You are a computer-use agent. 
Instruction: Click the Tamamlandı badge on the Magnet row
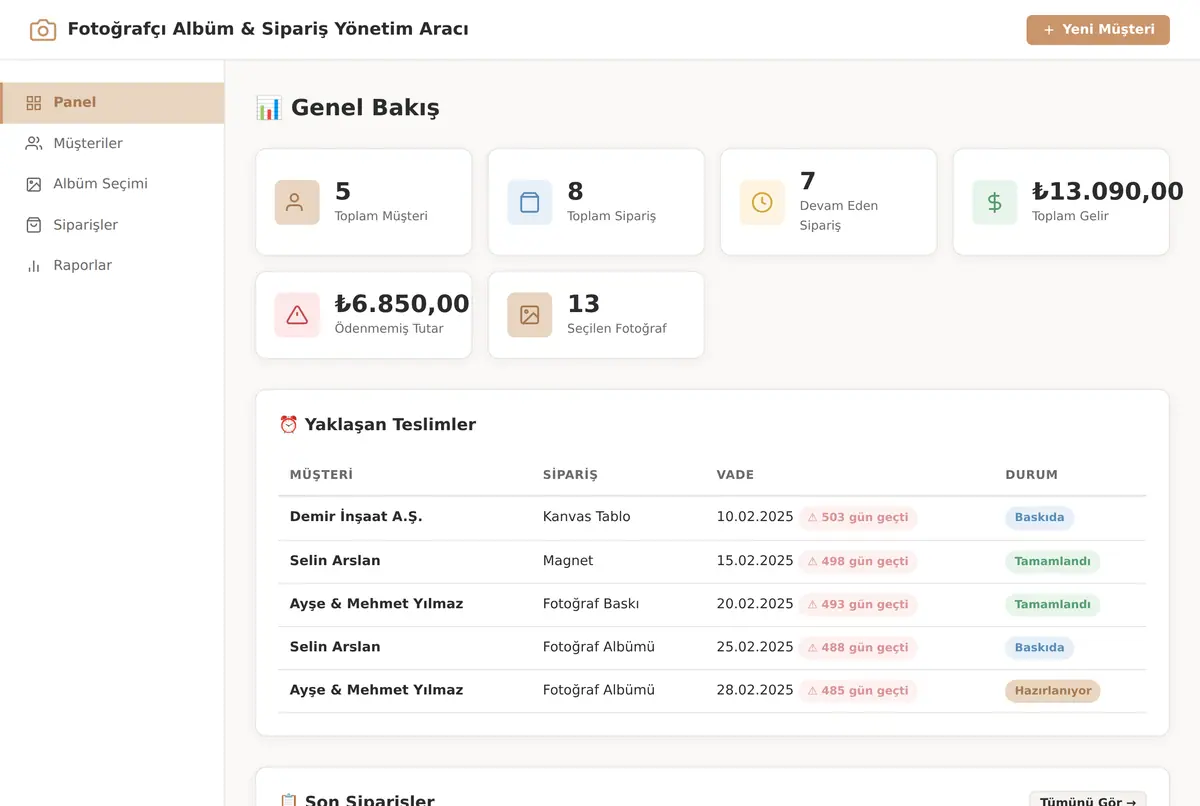(1052, 562)
